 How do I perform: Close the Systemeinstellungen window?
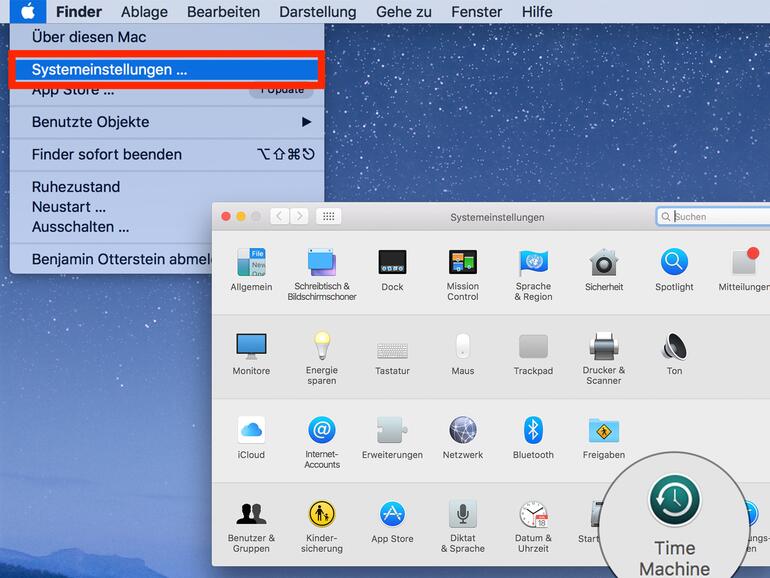(x=226, y=217)
